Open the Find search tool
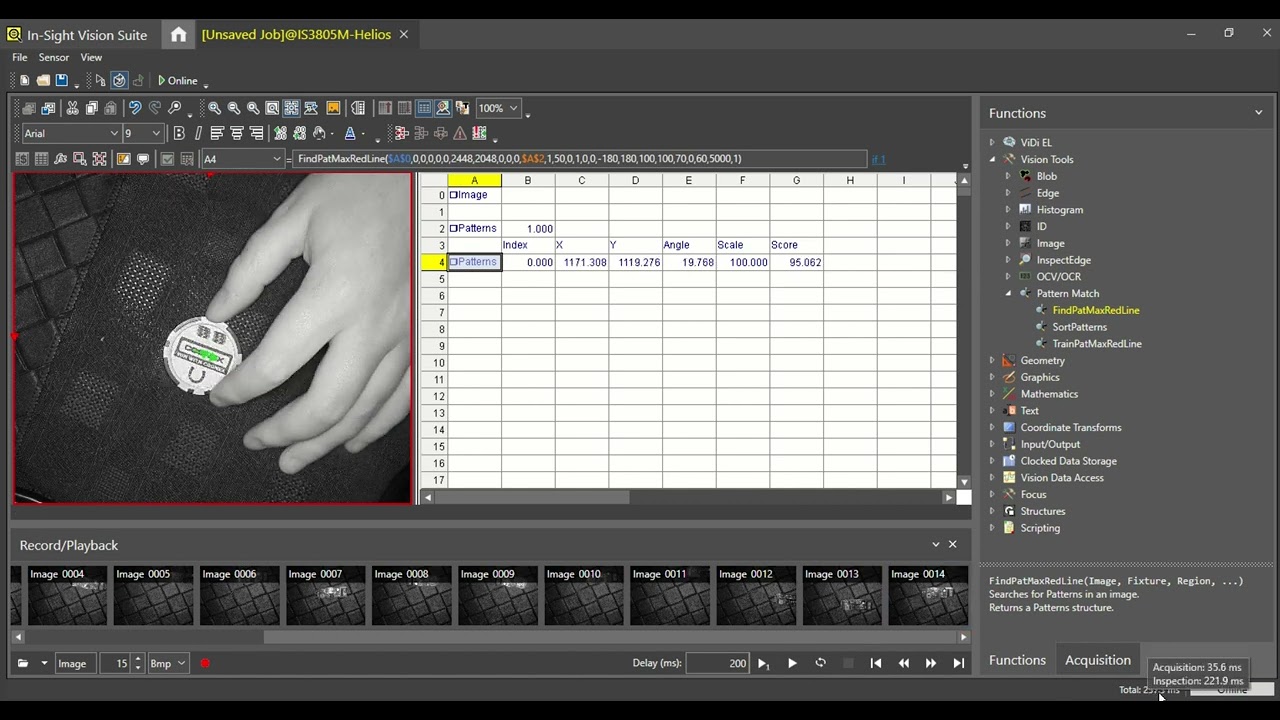This screenshot has width=1280, height=720. (x=175, y=108)
